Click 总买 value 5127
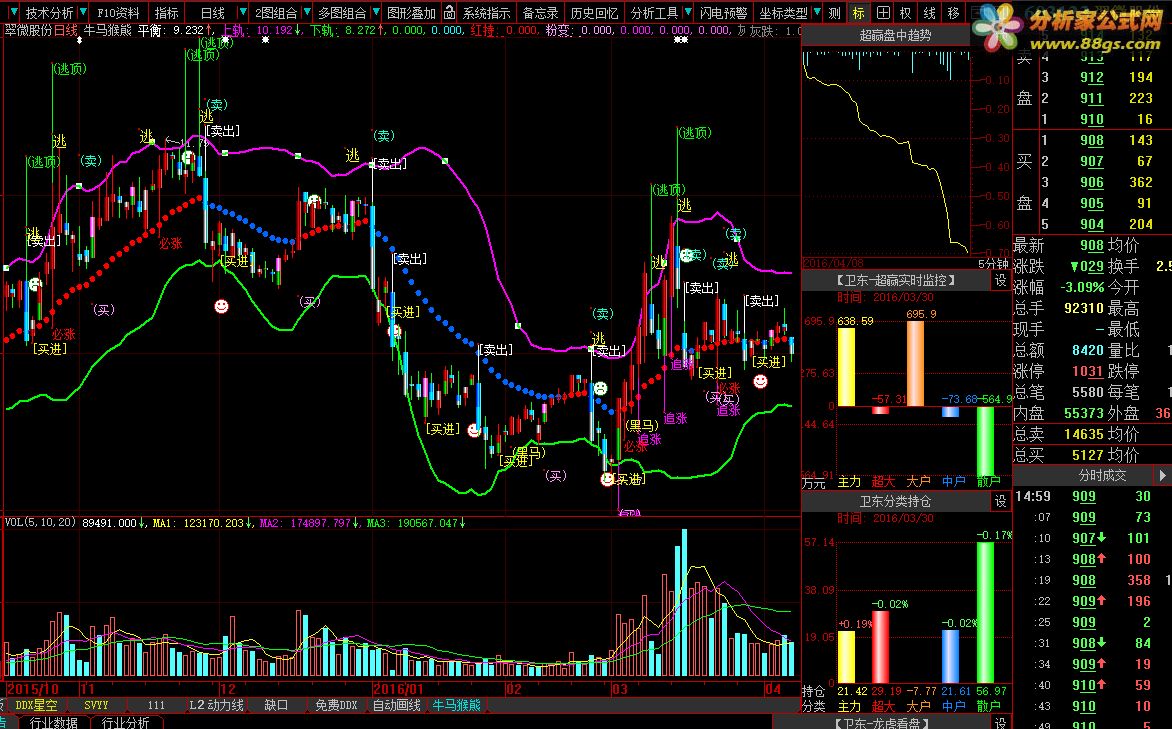The height and width of the screenshot is (729, 1172). [x=1086, y=455]
